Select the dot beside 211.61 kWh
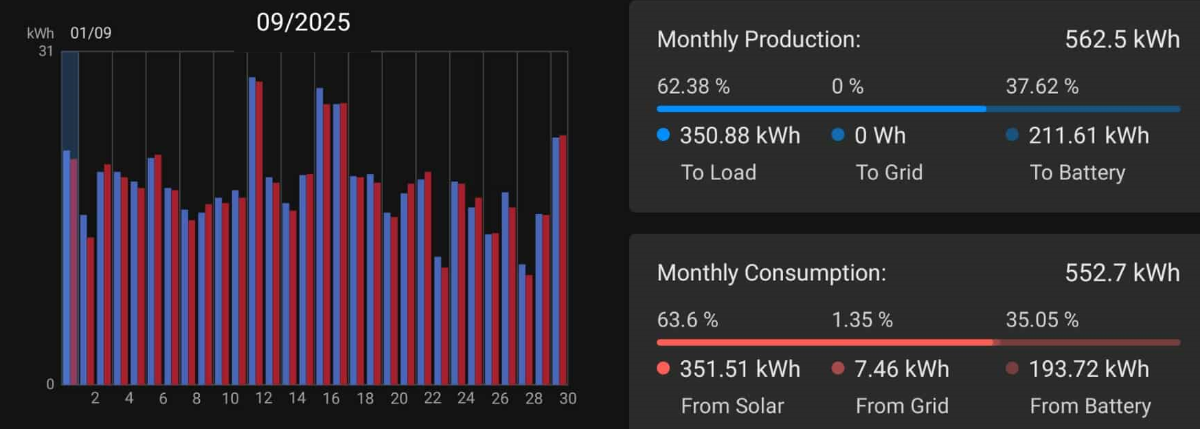 coord(1012,136)
